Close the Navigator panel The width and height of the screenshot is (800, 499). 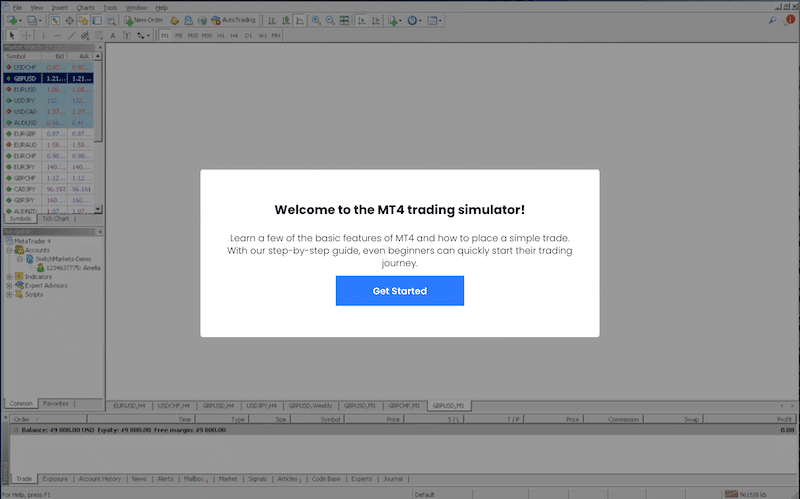click(x=100, y=232)
